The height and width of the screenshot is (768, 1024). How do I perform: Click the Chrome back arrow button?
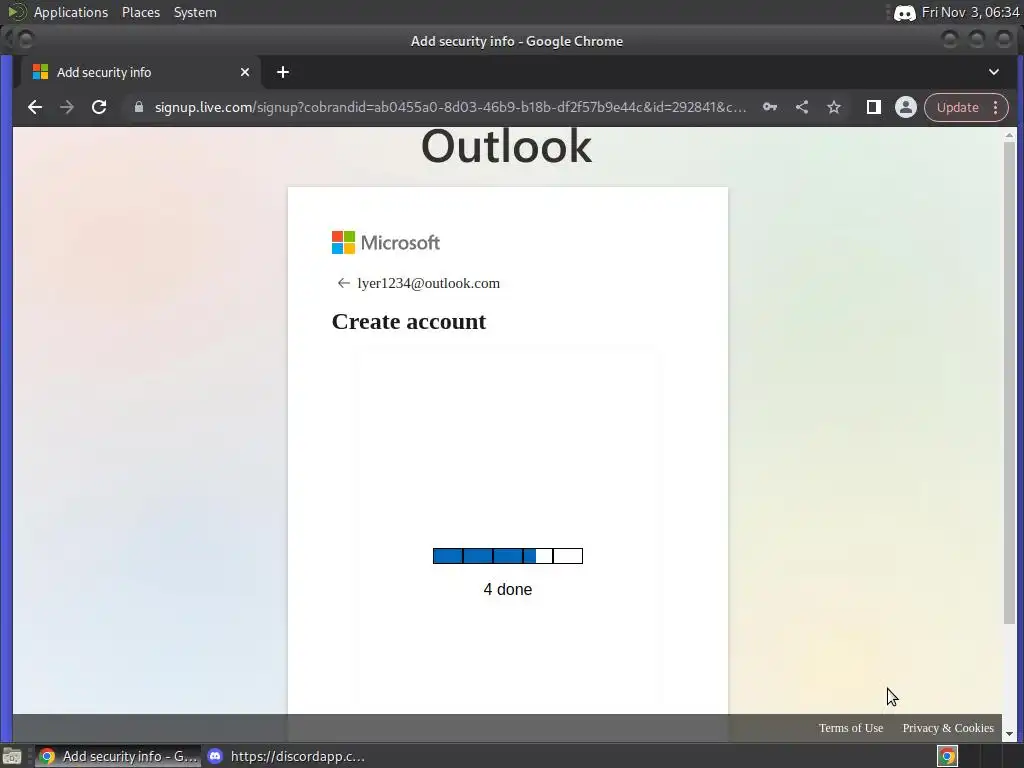(35, 107)
